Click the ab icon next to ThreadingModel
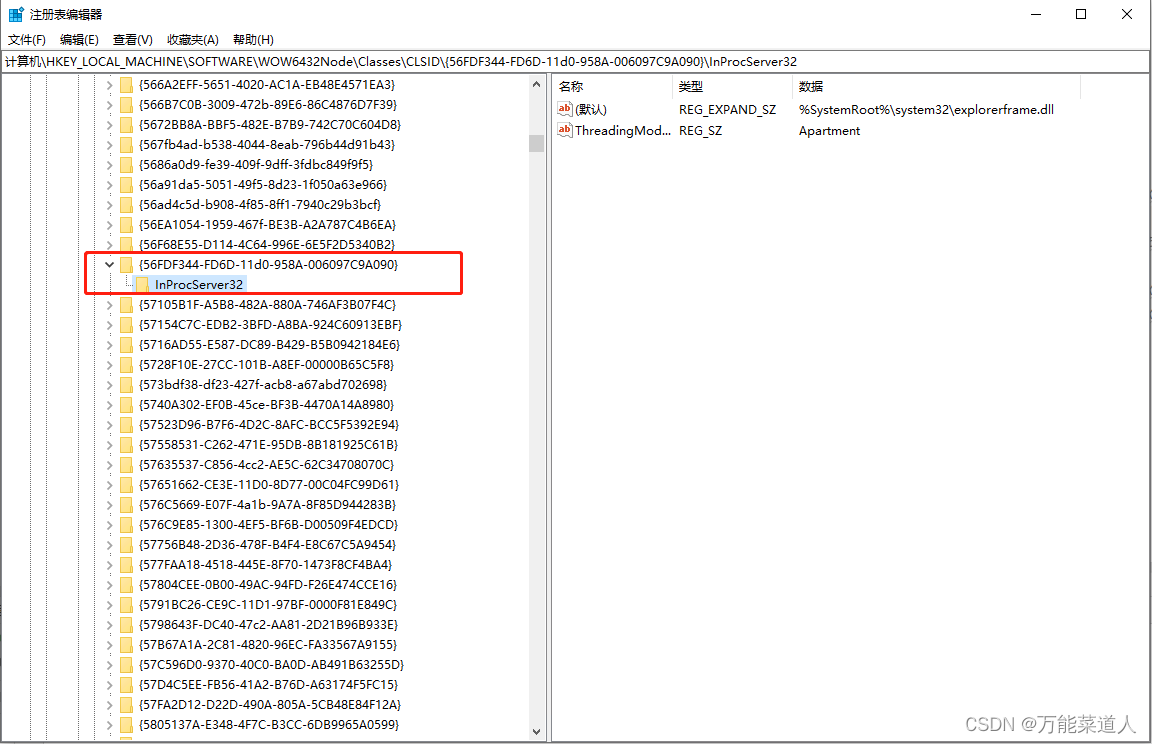 coord(564,130)
